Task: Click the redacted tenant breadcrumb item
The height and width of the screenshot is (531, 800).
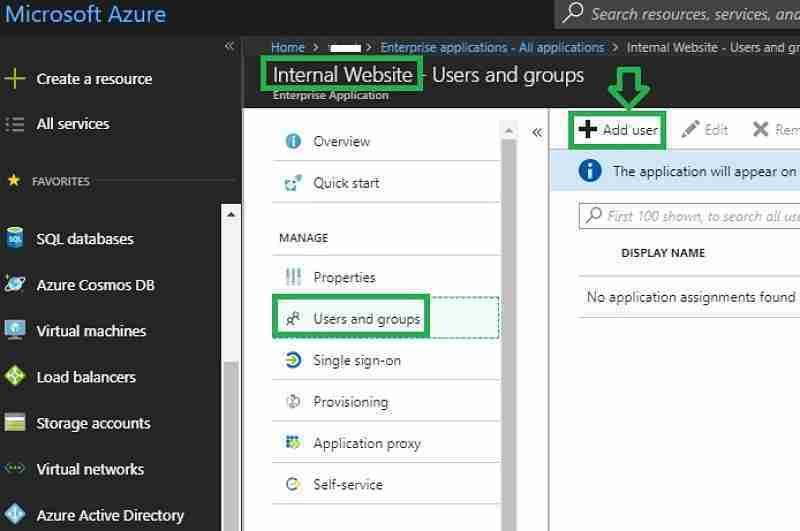Action: [x=345, y=48]
